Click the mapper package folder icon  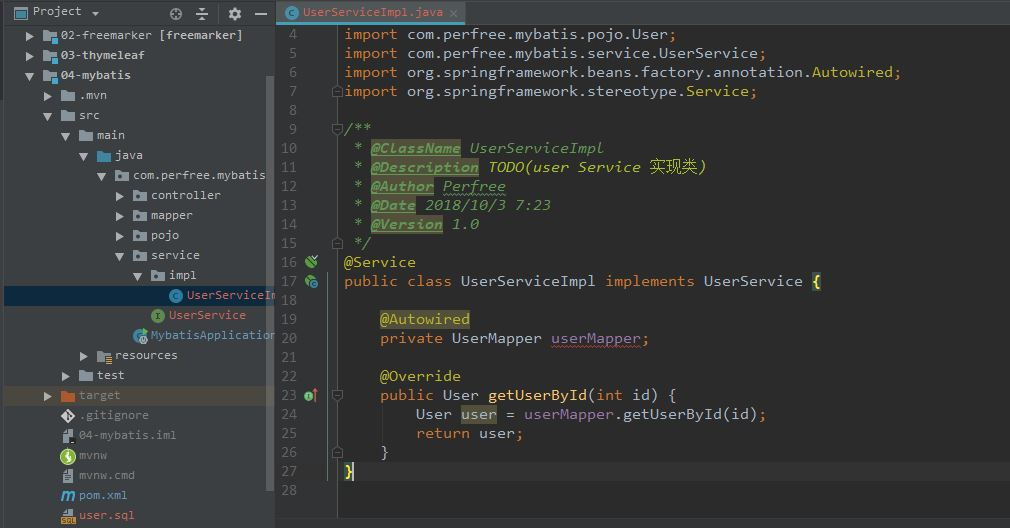click(140, 216)
